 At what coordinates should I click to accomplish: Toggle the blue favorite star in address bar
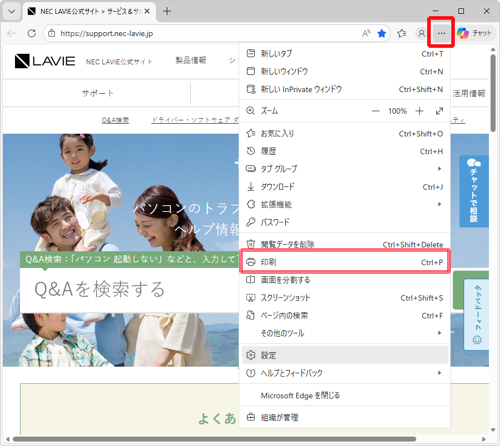tap(382, 33)
